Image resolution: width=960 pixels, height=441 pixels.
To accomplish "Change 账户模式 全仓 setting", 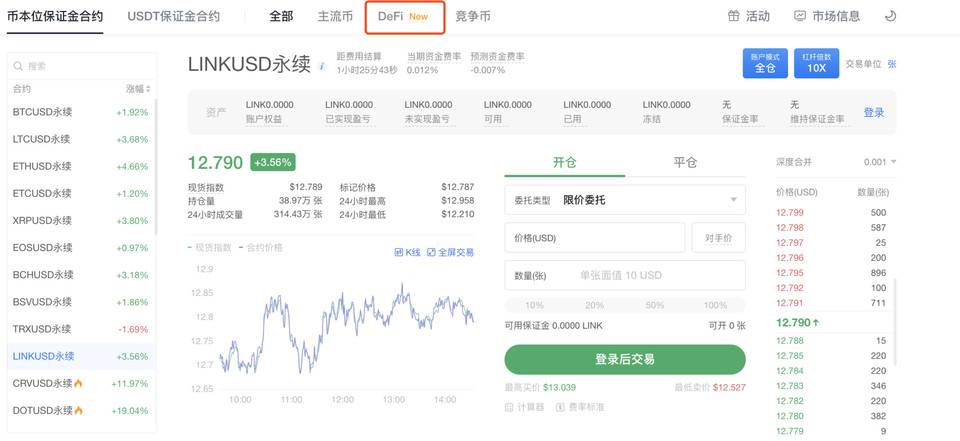I will coord(765,64).
